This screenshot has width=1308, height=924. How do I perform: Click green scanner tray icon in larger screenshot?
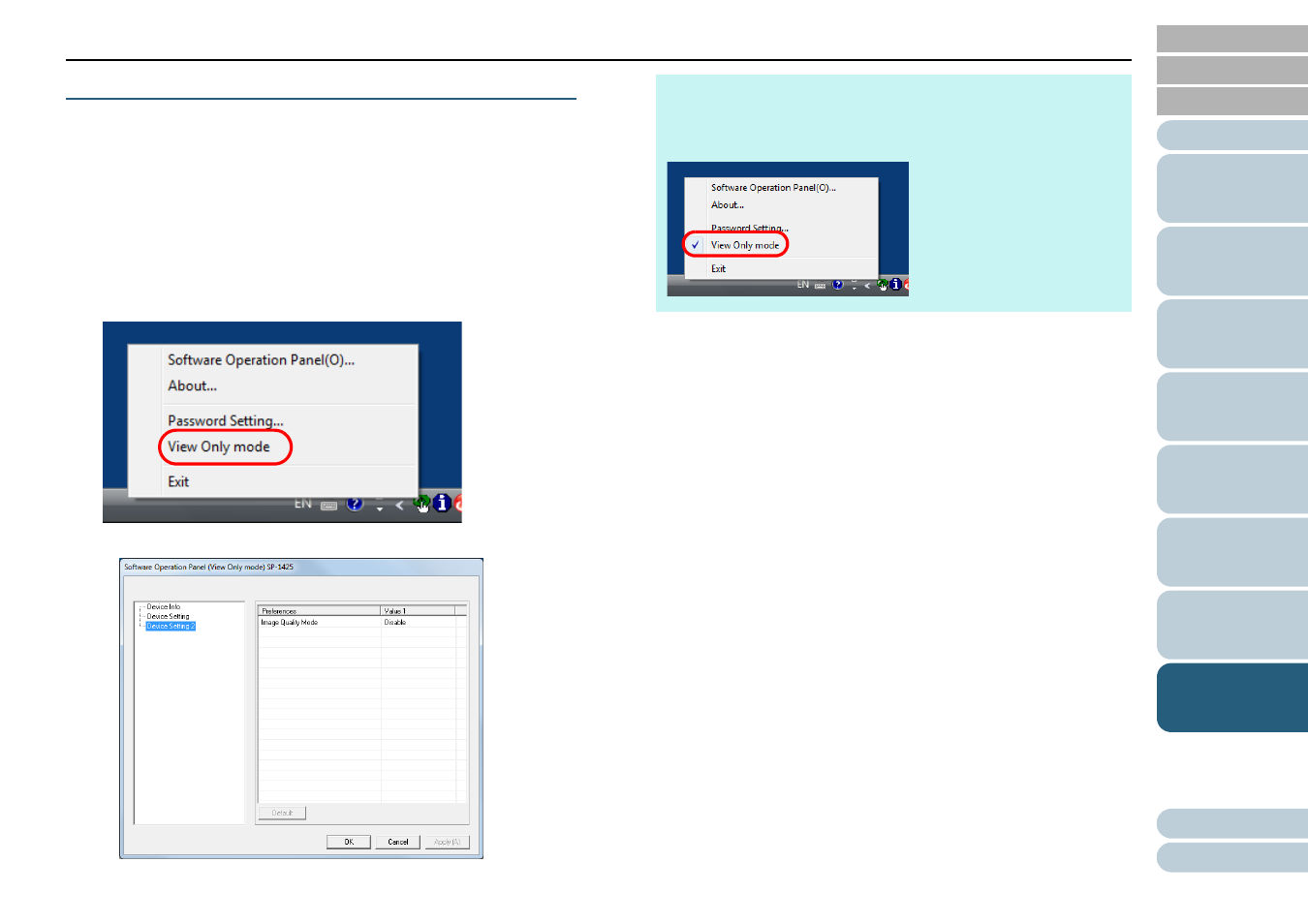421,504
